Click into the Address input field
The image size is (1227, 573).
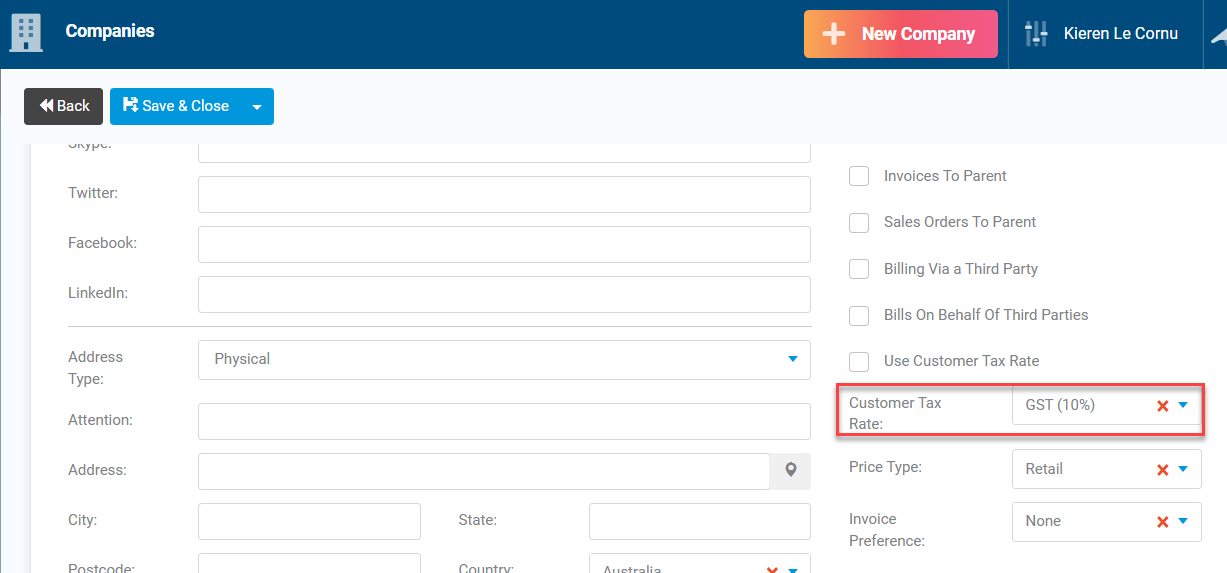(x=484, y=471)
